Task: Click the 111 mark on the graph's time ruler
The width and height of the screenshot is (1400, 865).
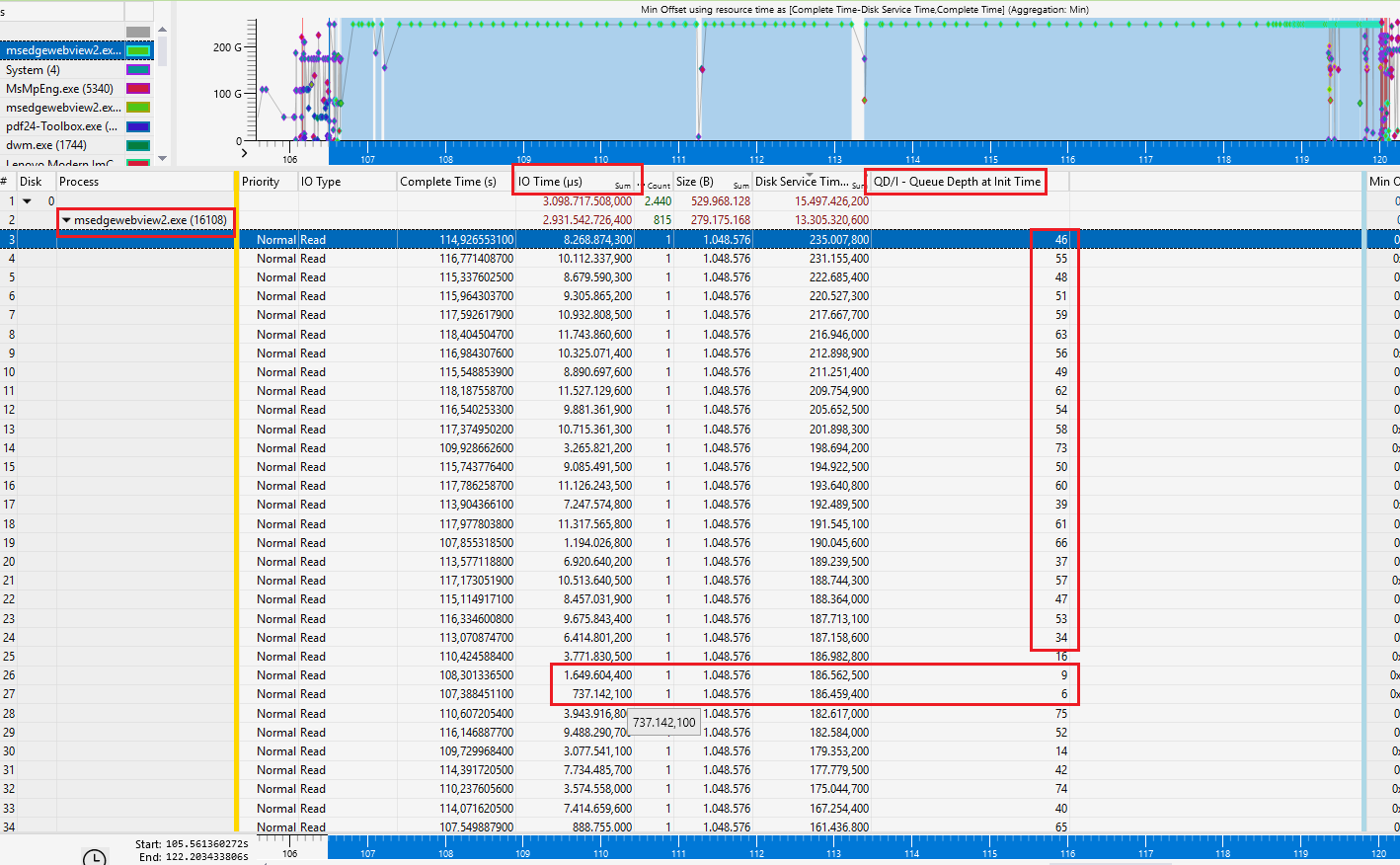Action: (678, 159)
